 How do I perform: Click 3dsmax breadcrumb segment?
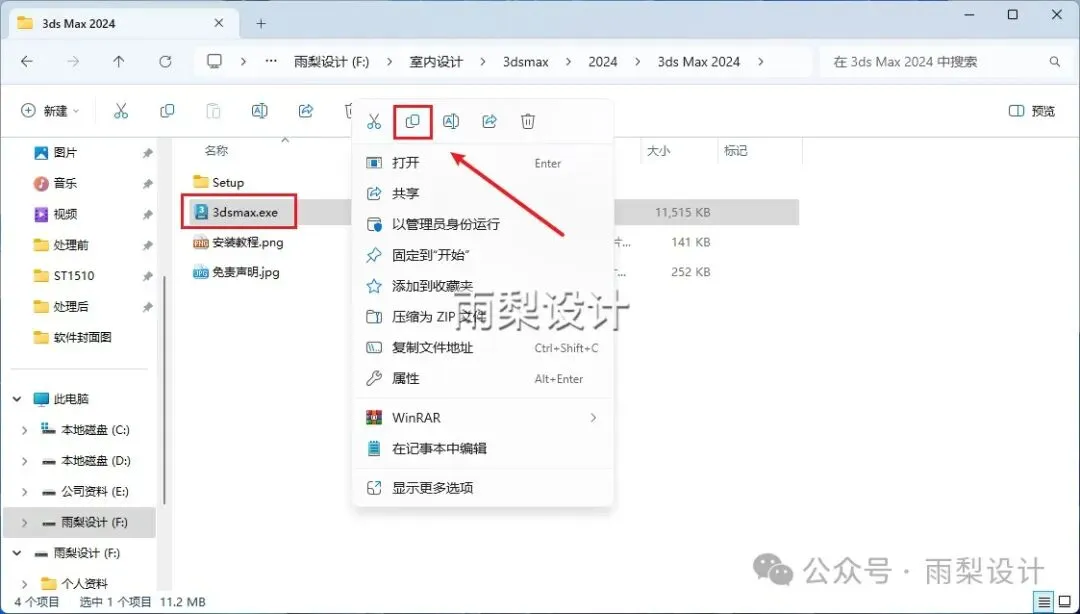click(x=526, y=61)
